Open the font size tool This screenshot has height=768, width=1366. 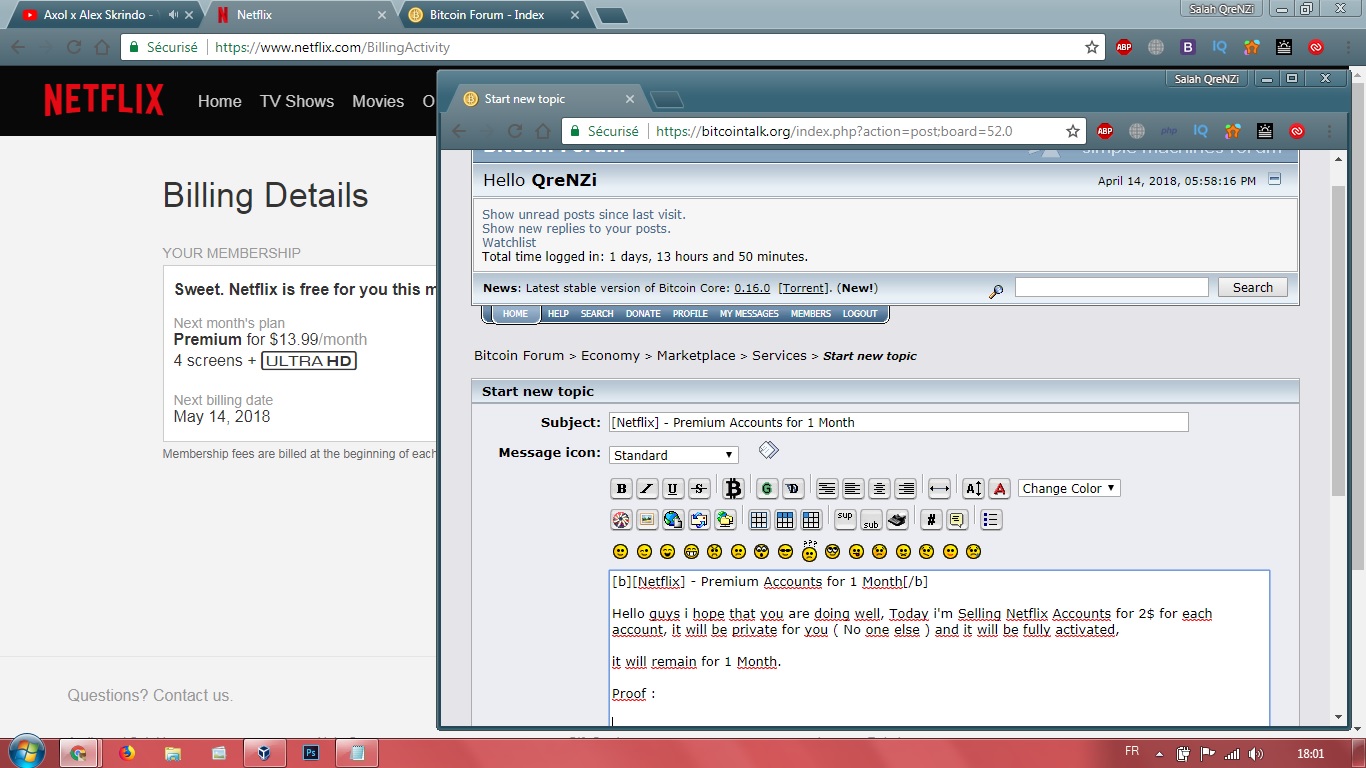tap(973, 489)
